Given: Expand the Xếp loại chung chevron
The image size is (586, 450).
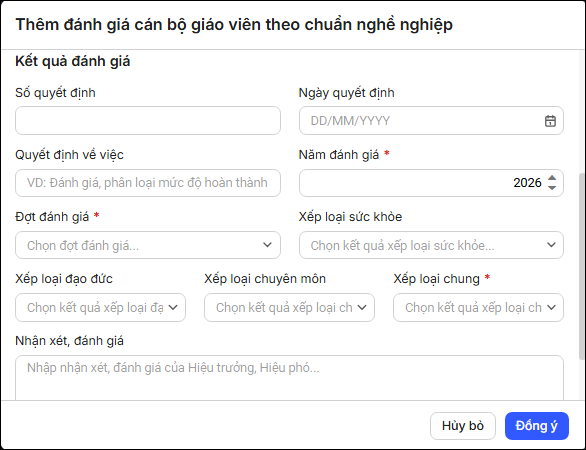Looking at the screenshot, I should click(x=551, y=307).
